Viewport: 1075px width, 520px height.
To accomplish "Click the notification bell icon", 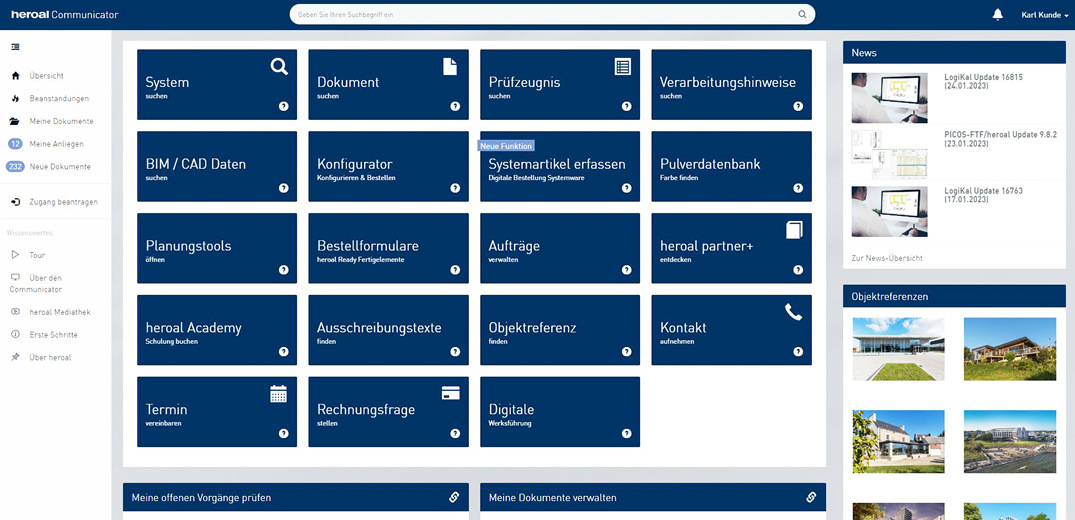I will 997,14.
